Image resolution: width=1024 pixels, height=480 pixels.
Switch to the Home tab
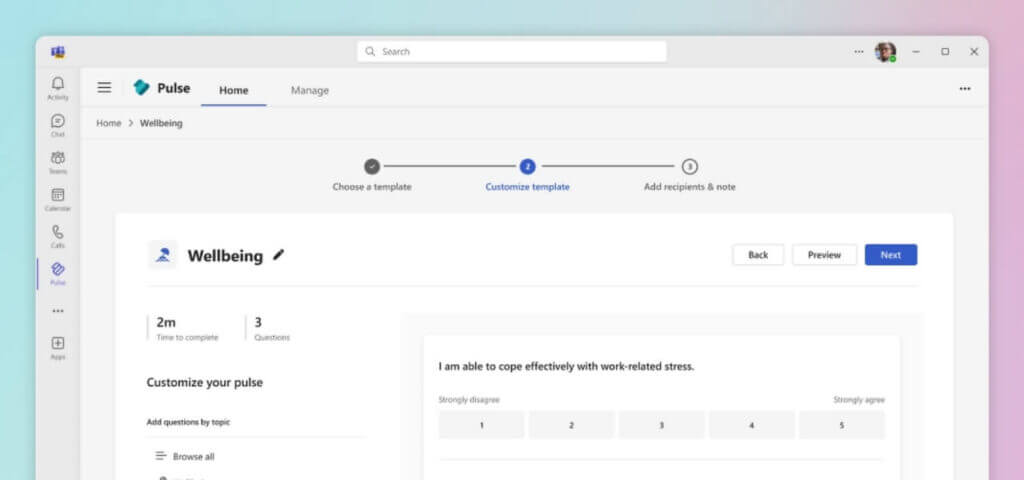coord(234,90)
